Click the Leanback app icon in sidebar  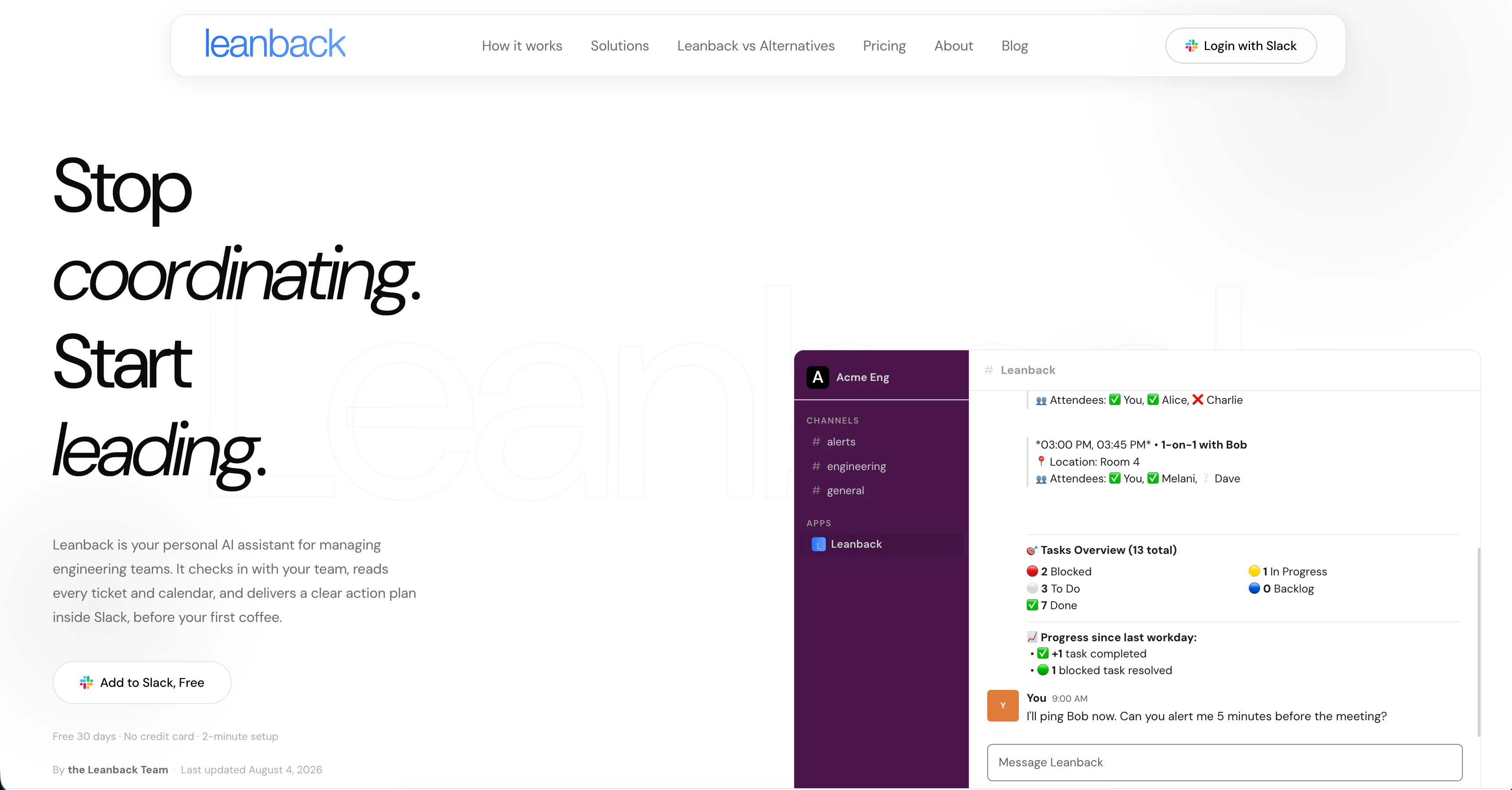pyautogui.click(x=818, y=544)
